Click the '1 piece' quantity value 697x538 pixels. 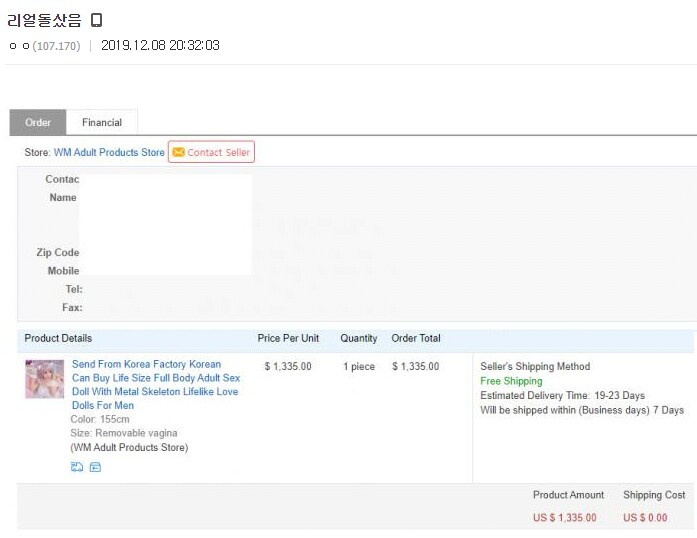pos(359,367)
